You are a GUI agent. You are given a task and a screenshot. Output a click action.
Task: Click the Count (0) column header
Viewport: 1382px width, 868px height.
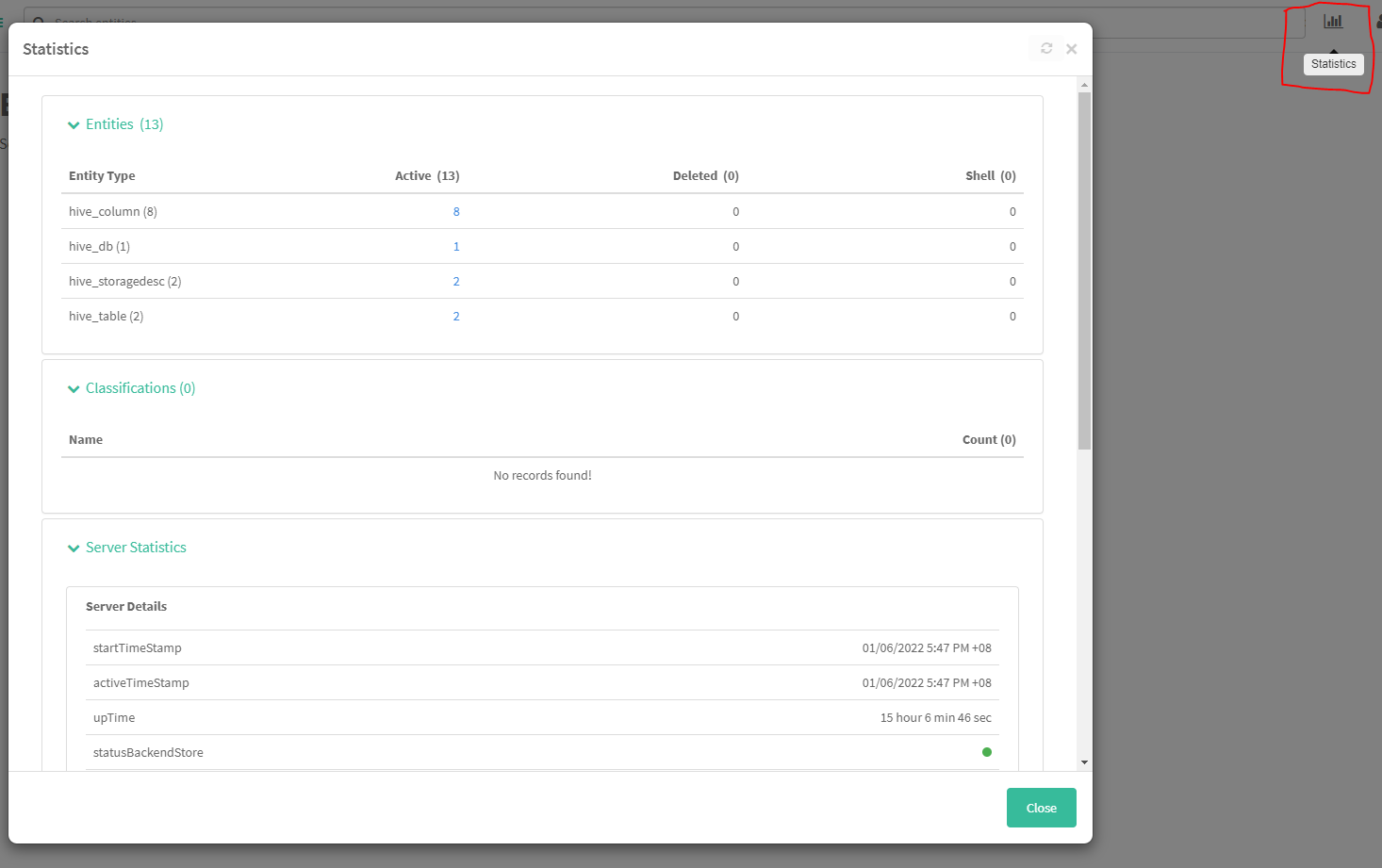[989, 439]
